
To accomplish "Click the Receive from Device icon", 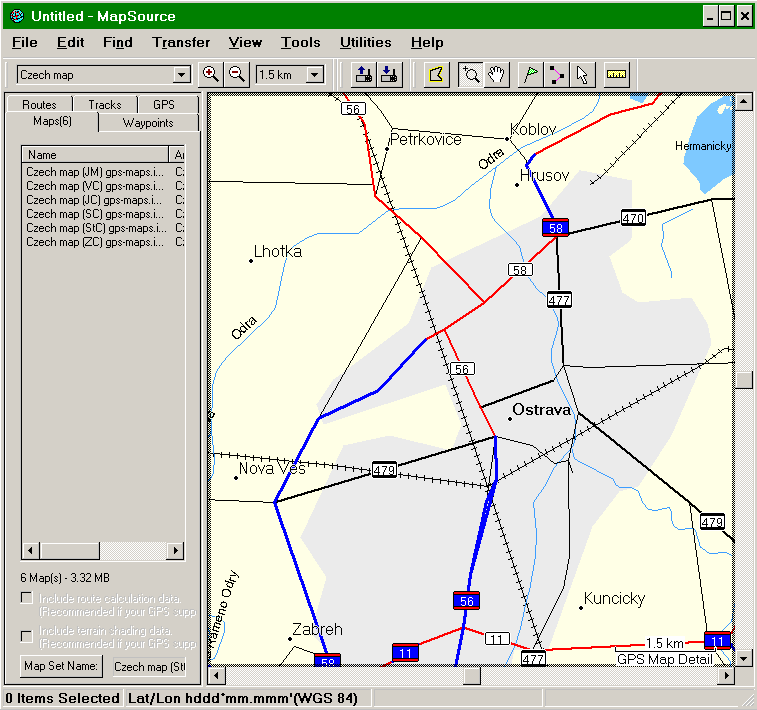I will tap(389, 74).
